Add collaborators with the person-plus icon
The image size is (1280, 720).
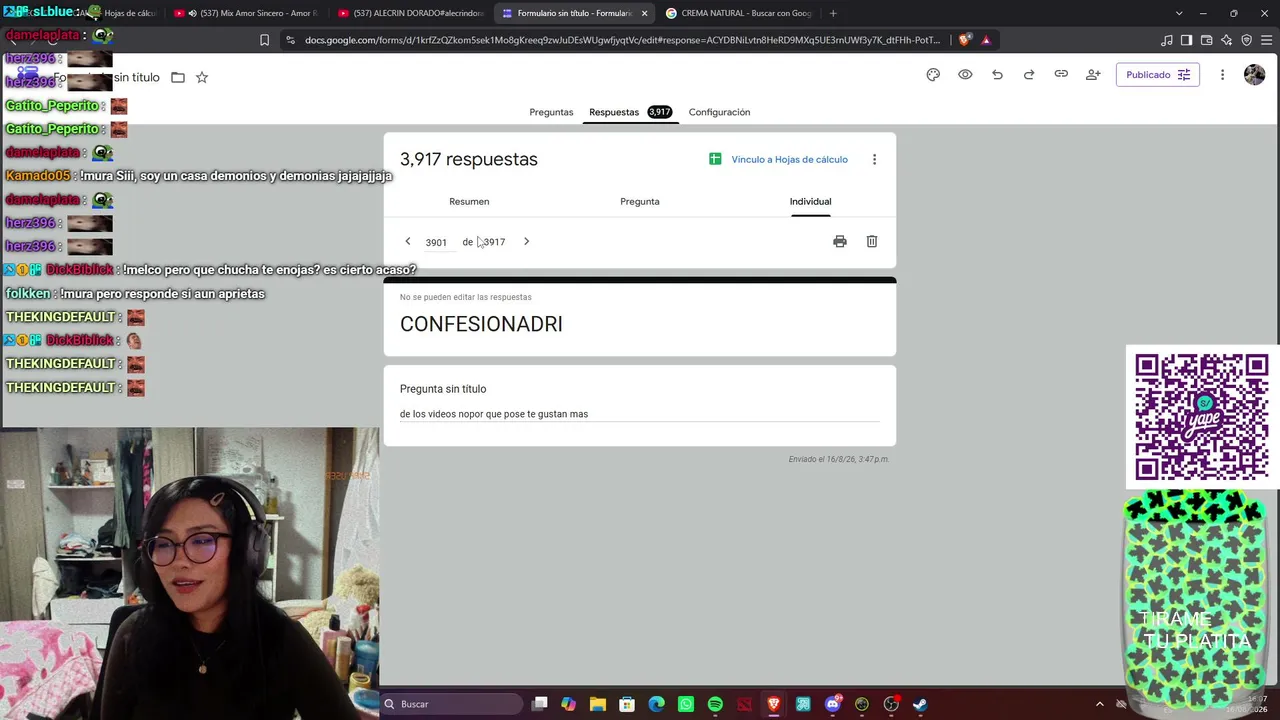(1093, 75)
